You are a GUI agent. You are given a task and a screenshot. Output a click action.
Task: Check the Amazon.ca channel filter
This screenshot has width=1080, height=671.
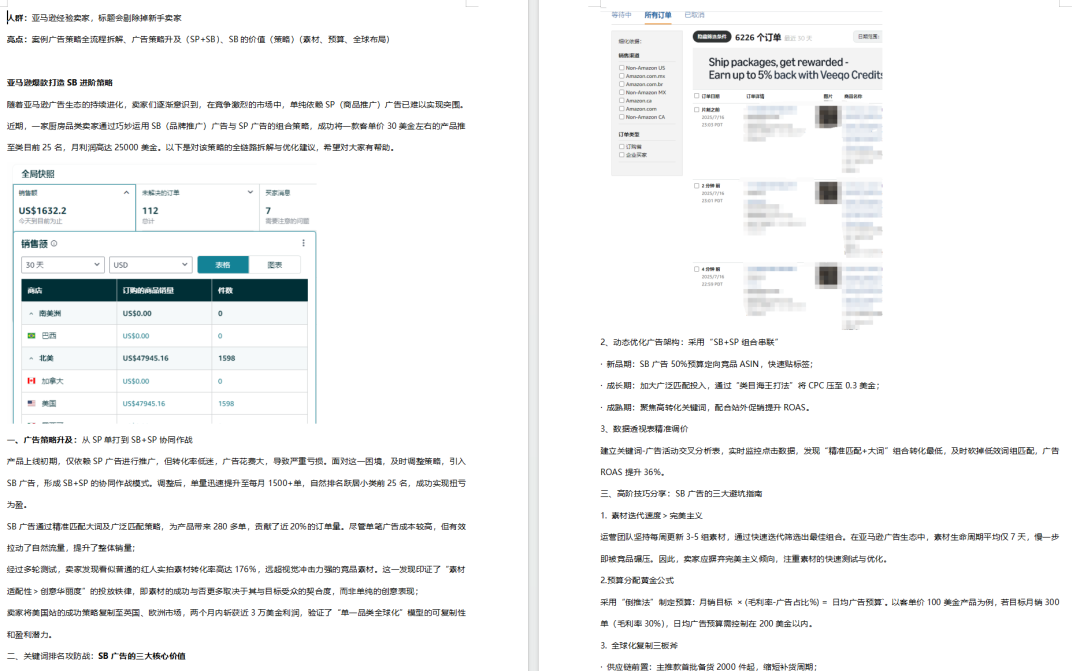621,101
